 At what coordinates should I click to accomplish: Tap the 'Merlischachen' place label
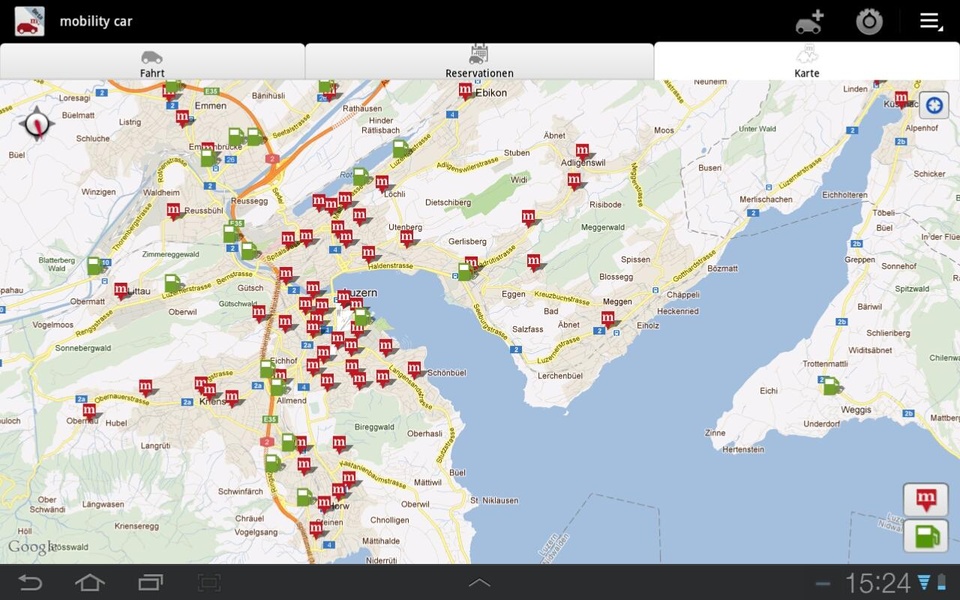pos(766,200)
